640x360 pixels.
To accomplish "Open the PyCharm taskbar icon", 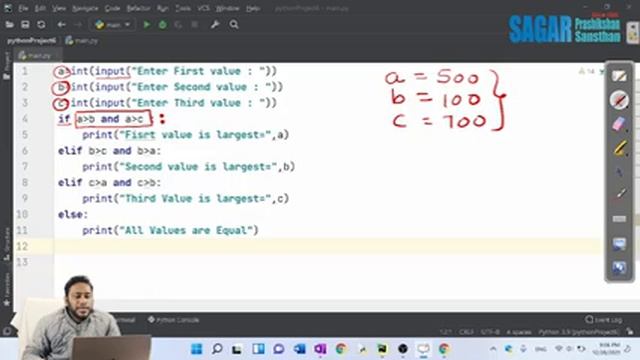I will pos(382,349).
